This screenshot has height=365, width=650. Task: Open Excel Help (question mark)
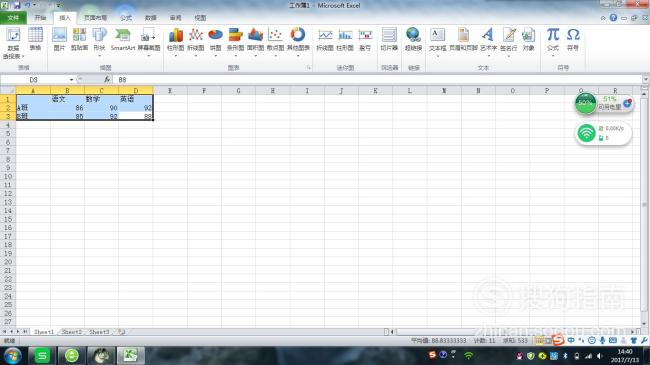point(613,18)
